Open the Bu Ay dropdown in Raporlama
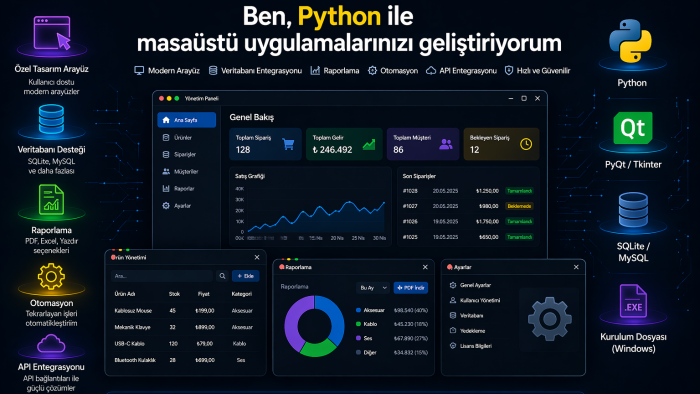The height and width of the screenshot is (394, 700). tap(373, 288)
